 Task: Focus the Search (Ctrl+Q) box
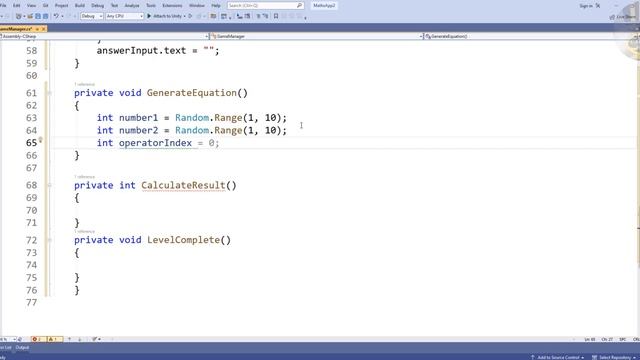pyautogui.click(x=265, y=6)
